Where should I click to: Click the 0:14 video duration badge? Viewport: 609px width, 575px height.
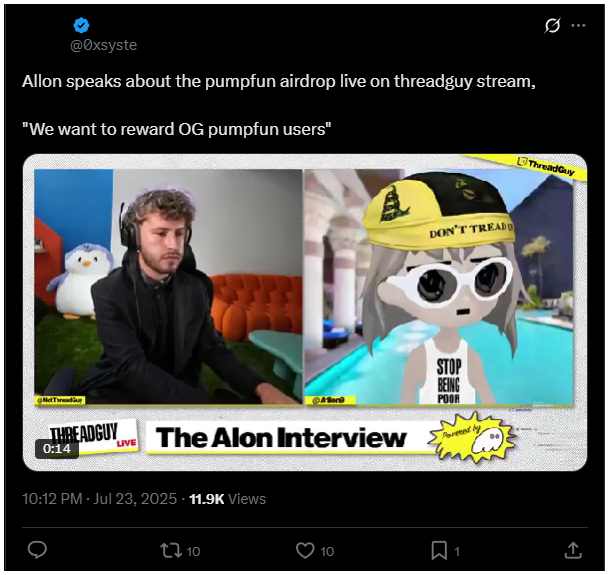(x=57, y=448)
